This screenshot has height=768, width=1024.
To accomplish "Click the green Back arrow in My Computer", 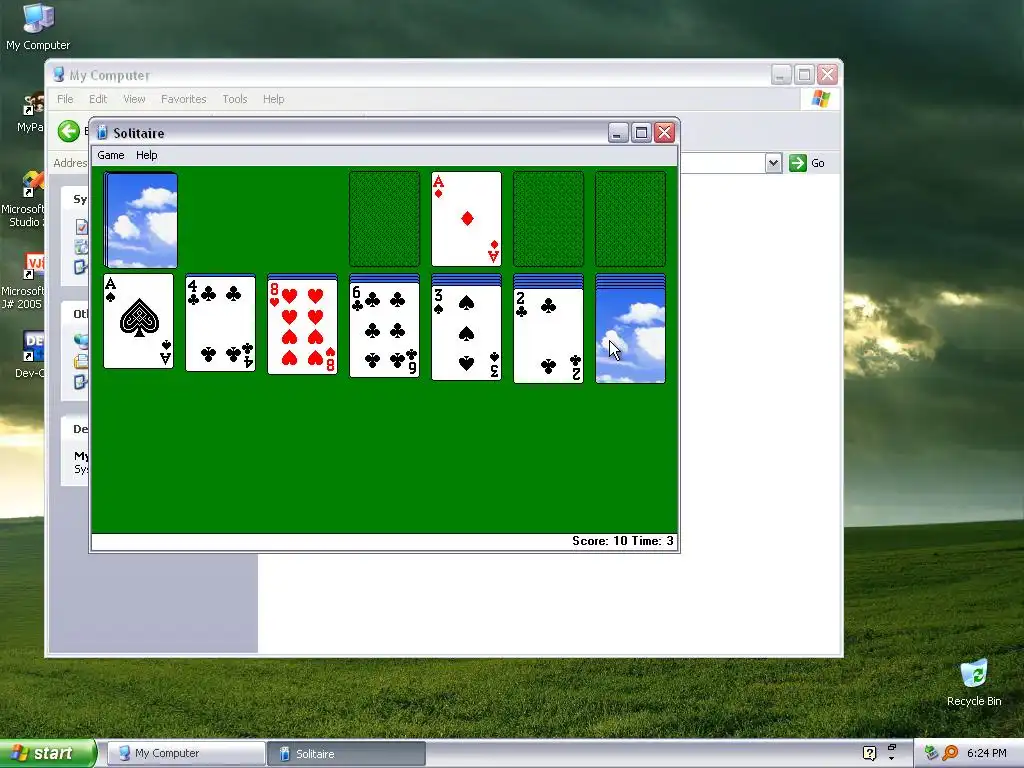I will pyautogui.click(x=69, y=131).
